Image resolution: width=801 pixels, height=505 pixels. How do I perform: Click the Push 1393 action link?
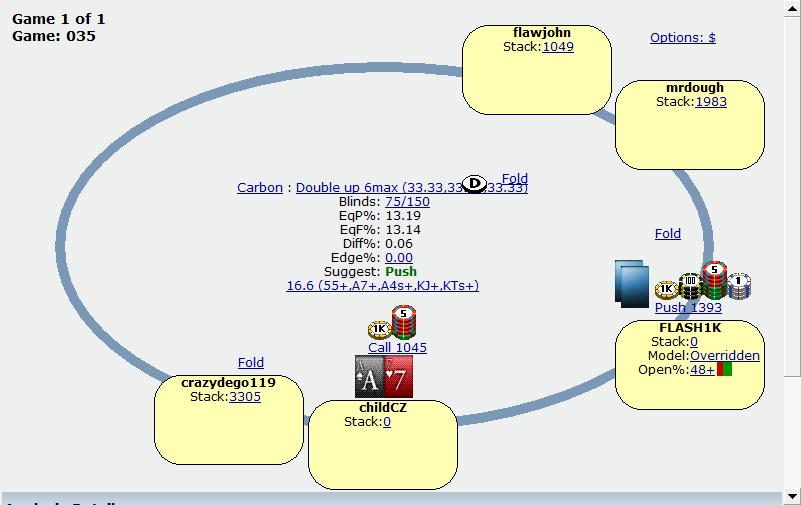[x=688, y=307]
